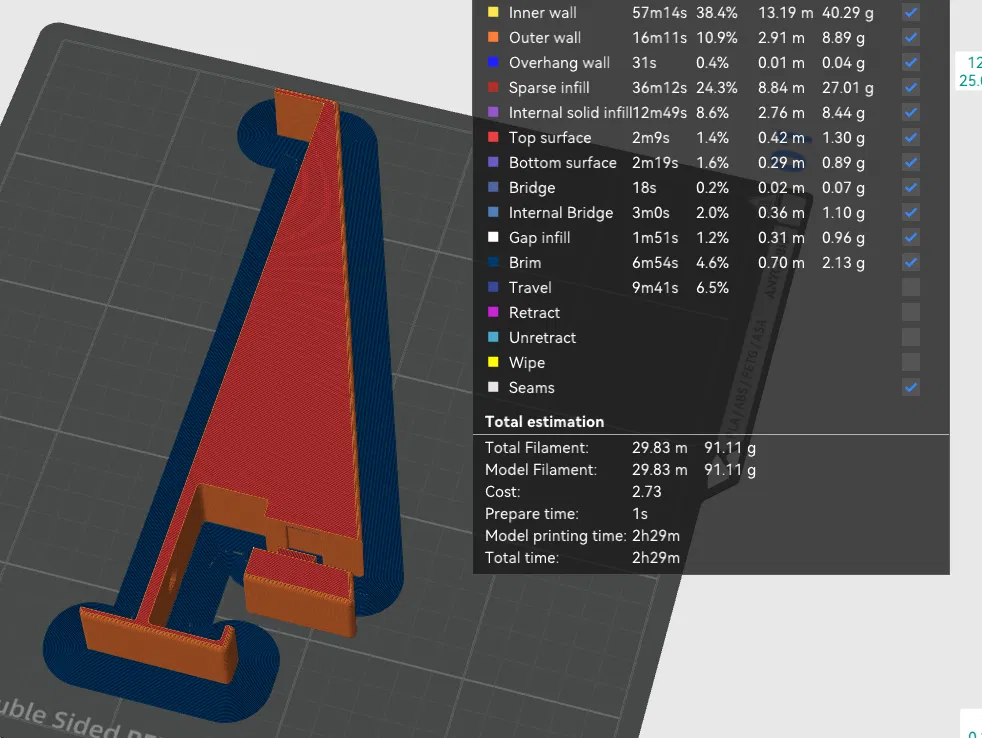Click the Total time label

tap(522, 558)
